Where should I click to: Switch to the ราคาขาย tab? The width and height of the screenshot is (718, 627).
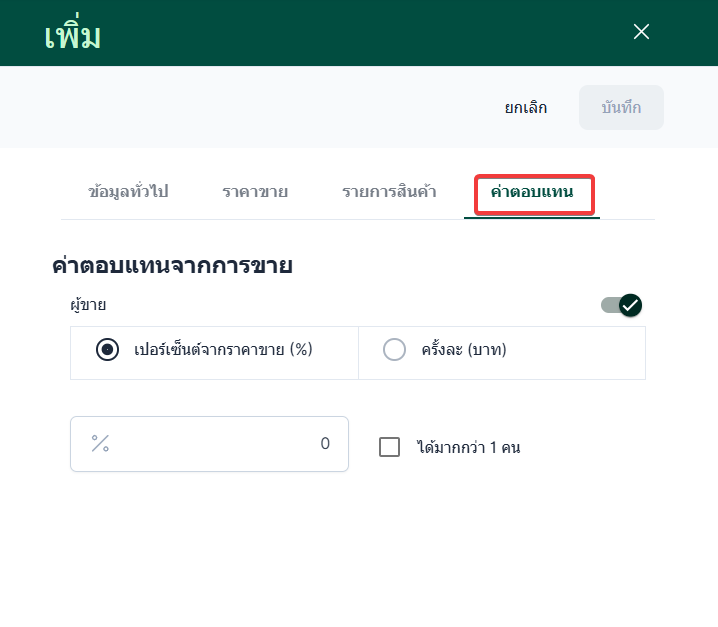pos(255,192)
